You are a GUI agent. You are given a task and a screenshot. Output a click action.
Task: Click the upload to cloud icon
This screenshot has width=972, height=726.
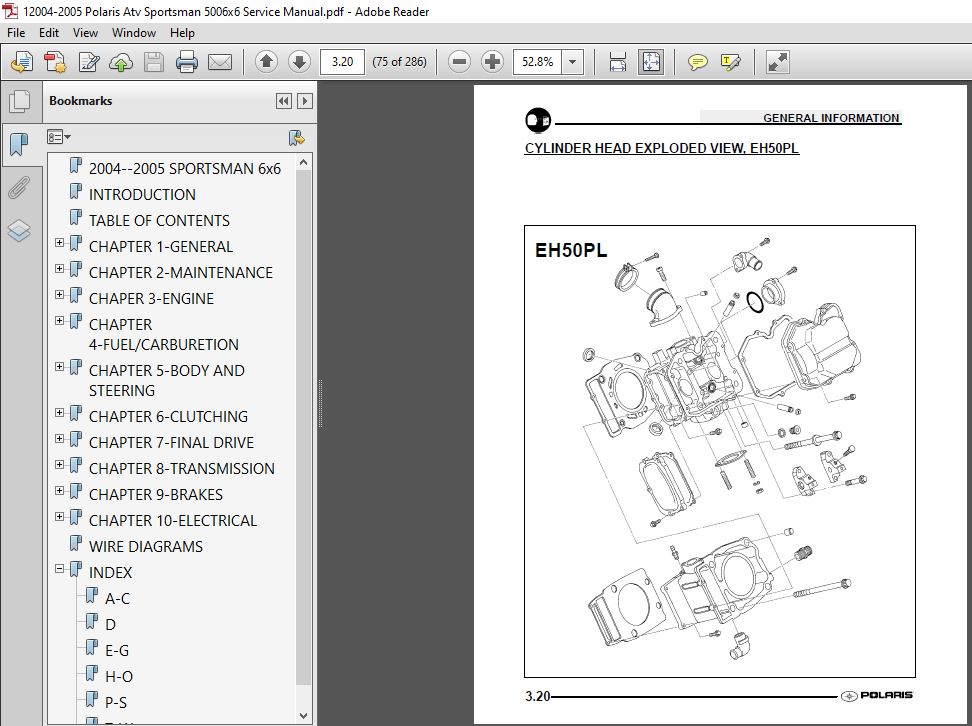tap(122, 62)
